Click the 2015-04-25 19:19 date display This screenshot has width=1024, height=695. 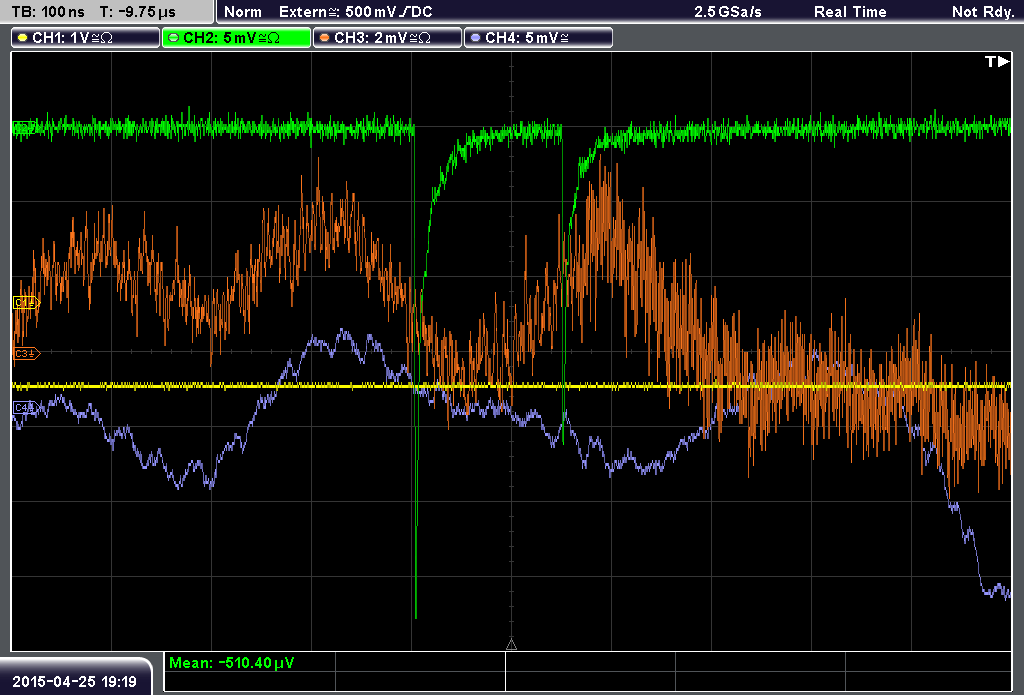click(74, 681)
